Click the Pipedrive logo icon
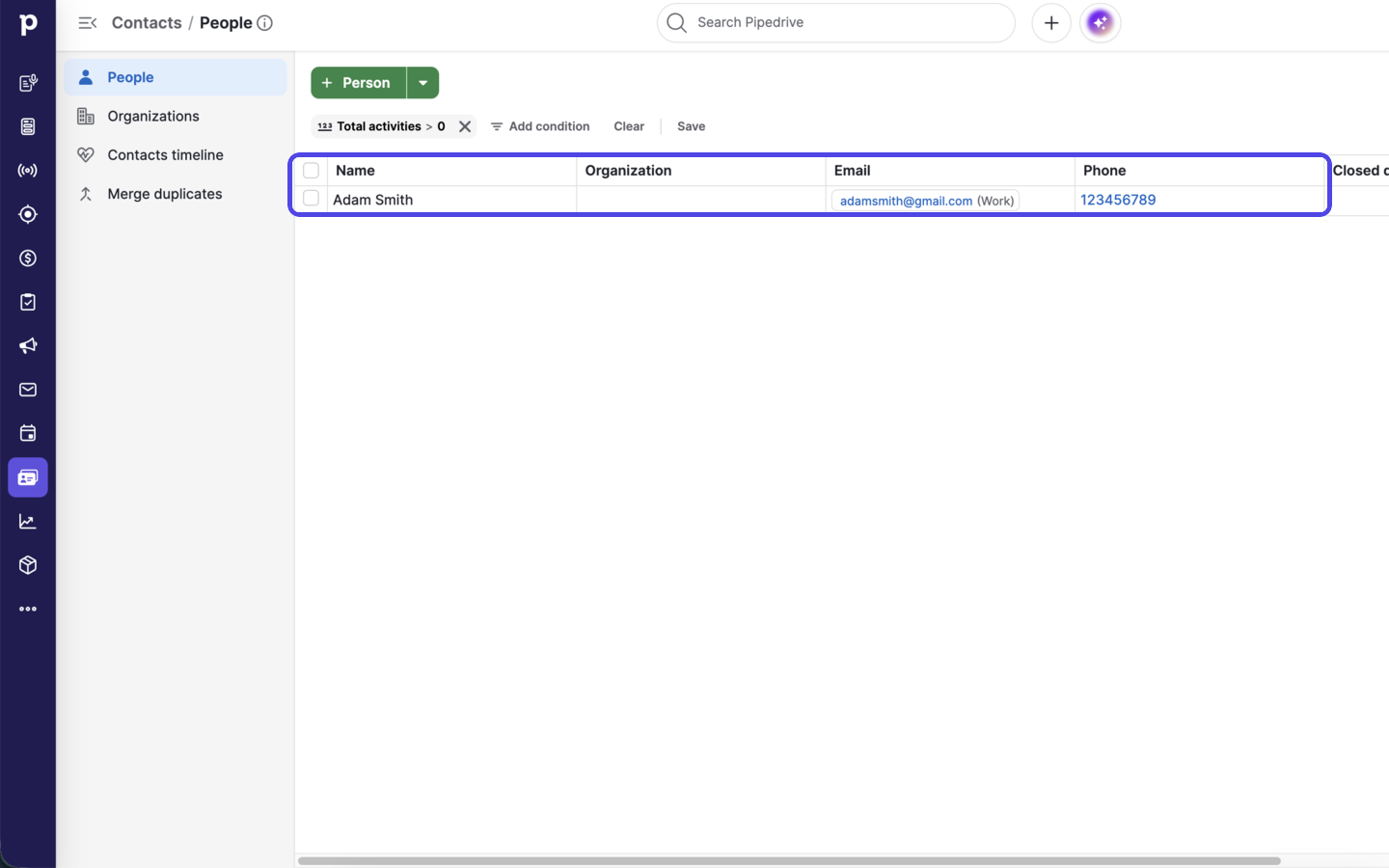The height and width of the screenshot is (868, 1389). [x=28, y=24]
